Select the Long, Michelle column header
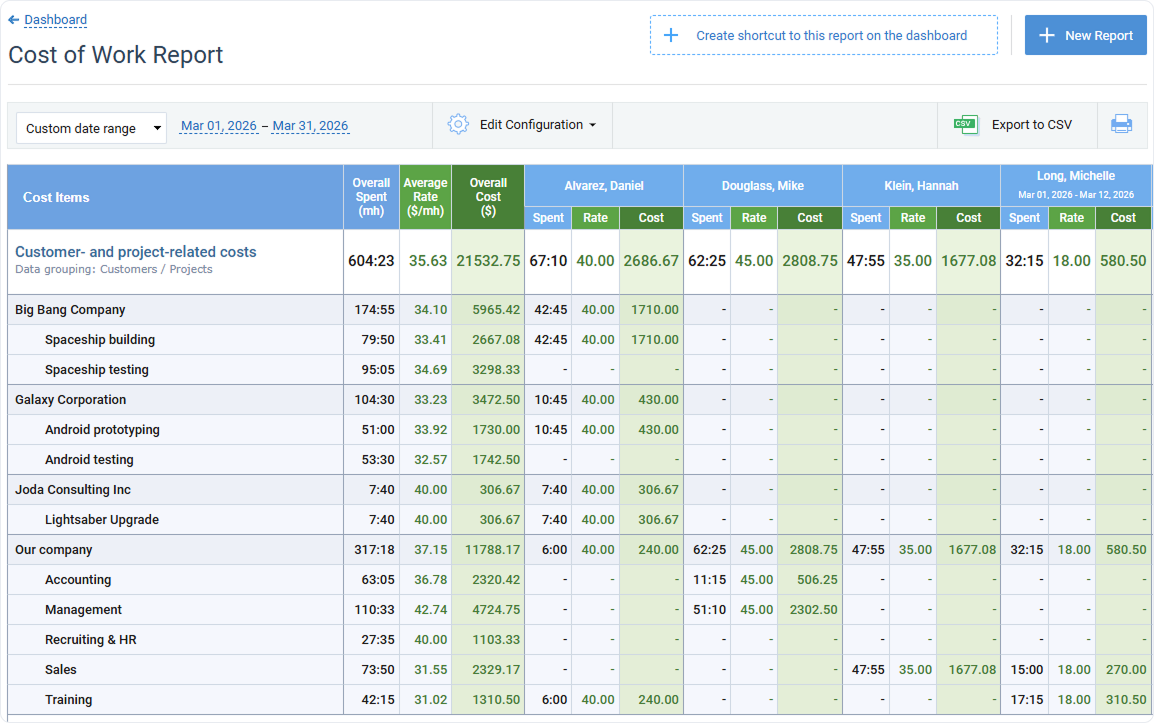Viewport: 1154px width, 723px height. tap(1075, 175)
